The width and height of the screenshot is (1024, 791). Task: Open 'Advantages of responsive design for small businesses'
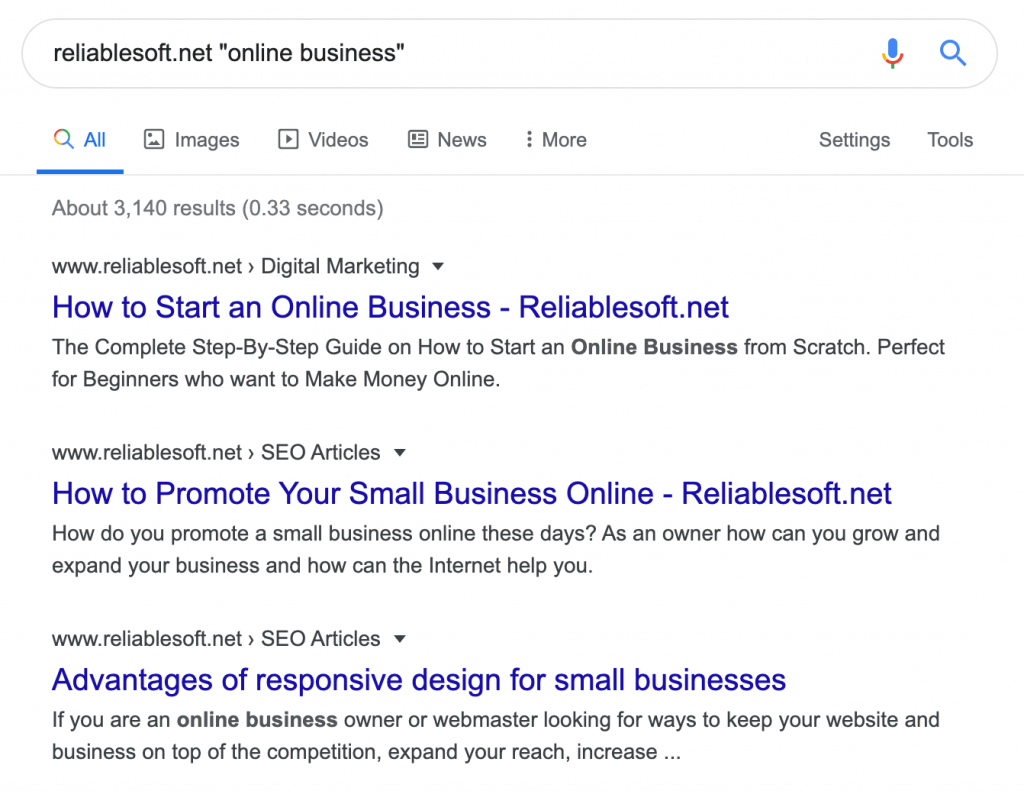click(x=418, y=679)
